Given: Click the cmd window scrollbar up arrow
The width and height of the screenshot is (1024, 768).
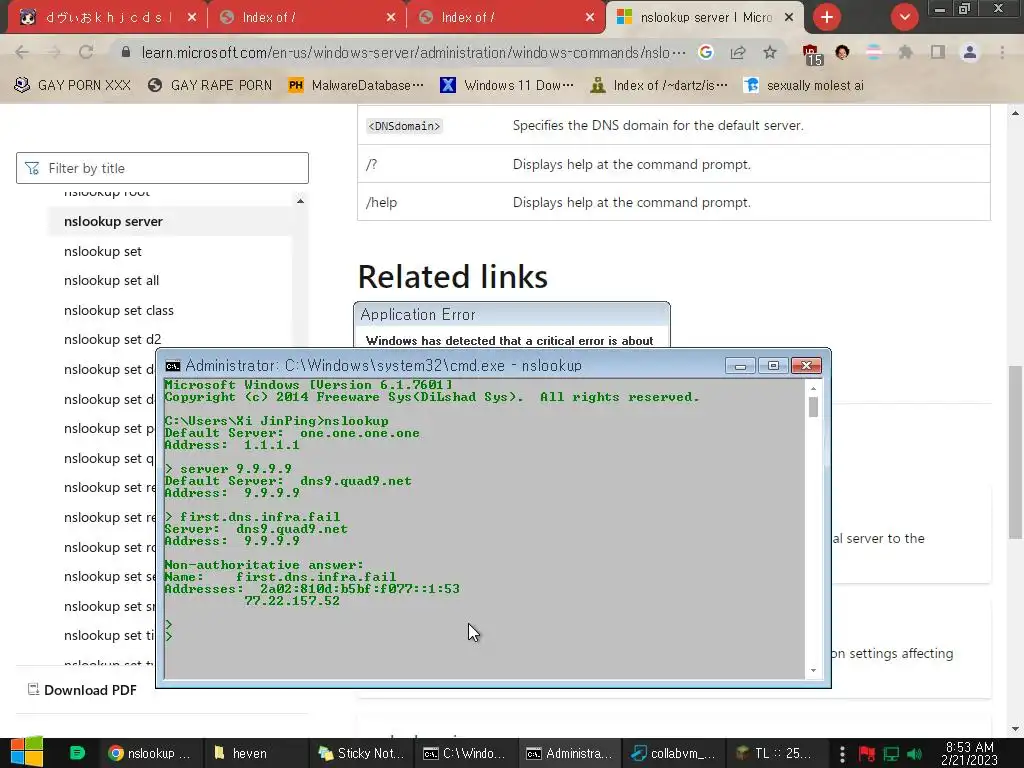Looking at the screenshot, I should click(813, 389).
